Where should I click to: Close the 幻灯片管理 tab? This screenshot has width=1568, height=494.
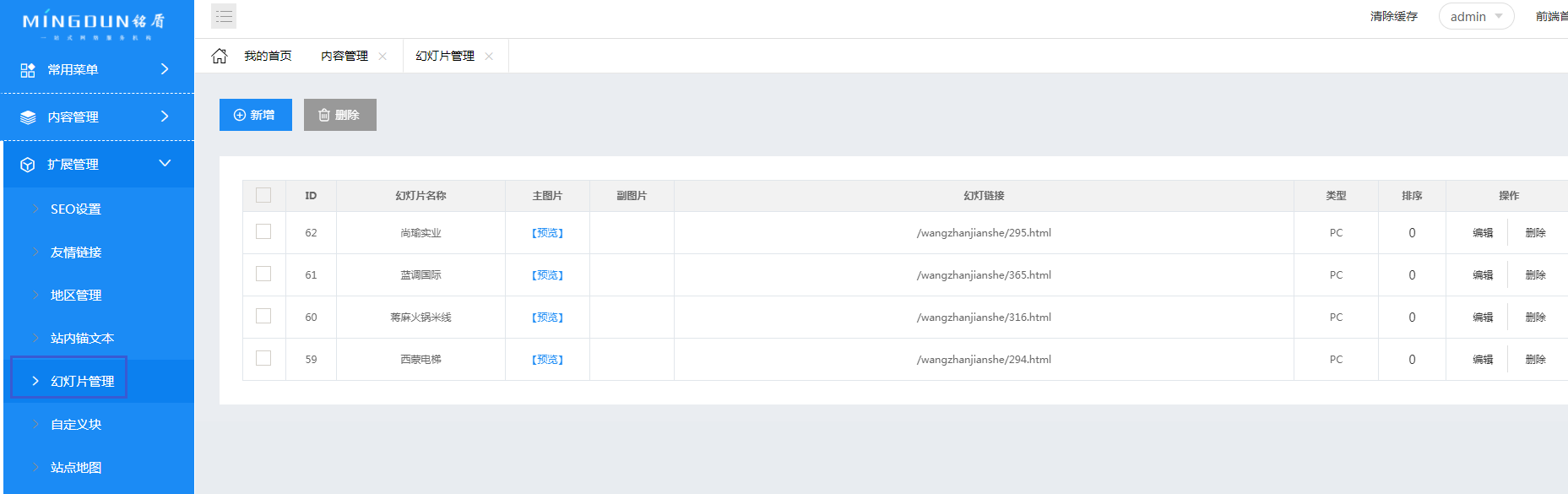tap(489, 57)
